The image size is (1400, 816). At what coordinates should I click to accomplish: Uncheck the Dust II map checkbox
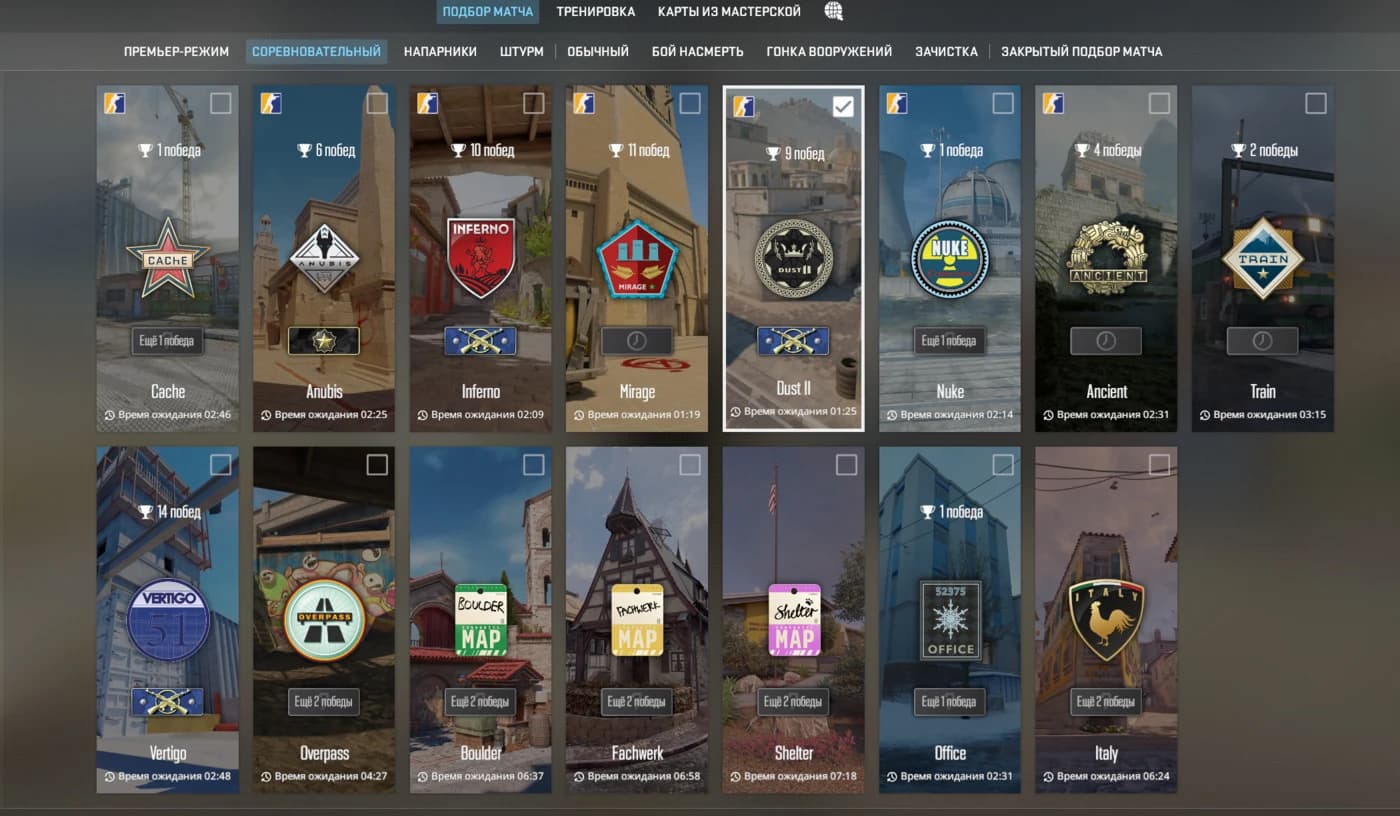[844, 106]
